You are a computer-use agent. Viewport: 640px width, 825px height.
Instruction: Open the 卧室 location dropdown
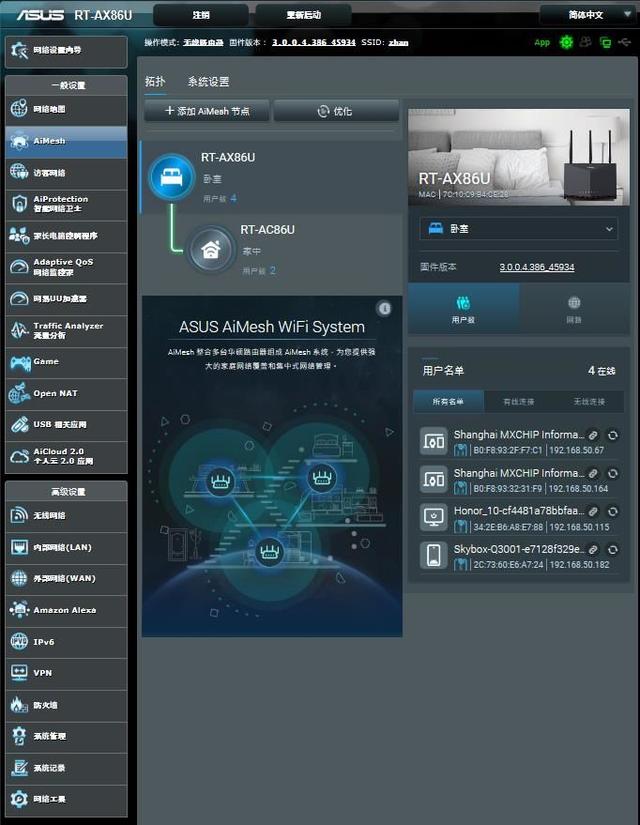(x=518, y=229)
